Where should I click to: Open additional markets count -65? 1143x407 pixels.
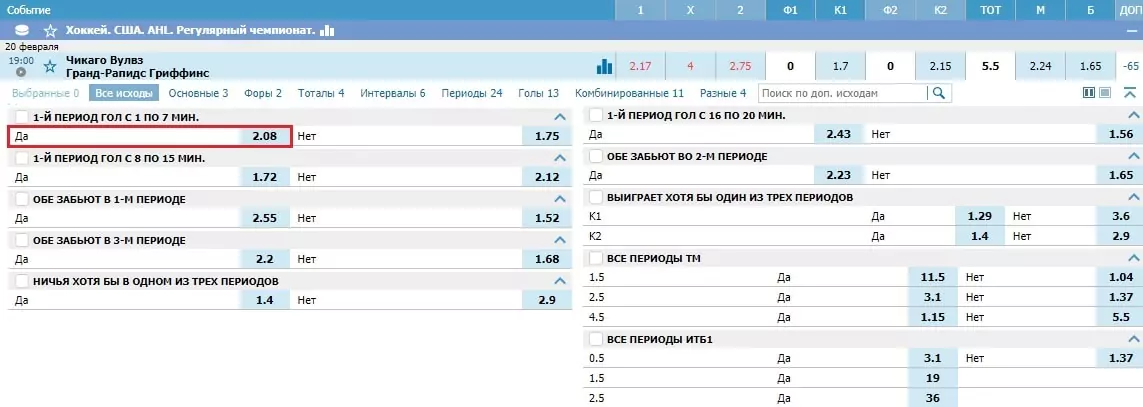click(1131, 66)
